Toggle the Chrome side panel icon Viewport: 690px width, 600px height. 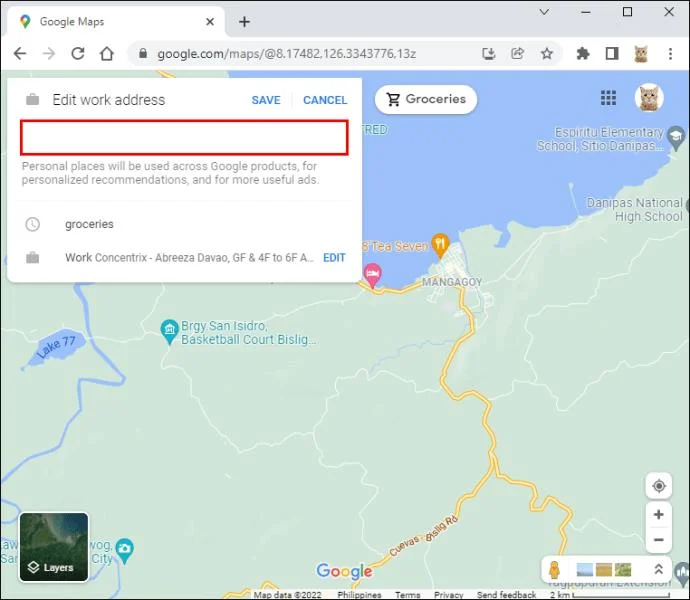tap(612, 54)
